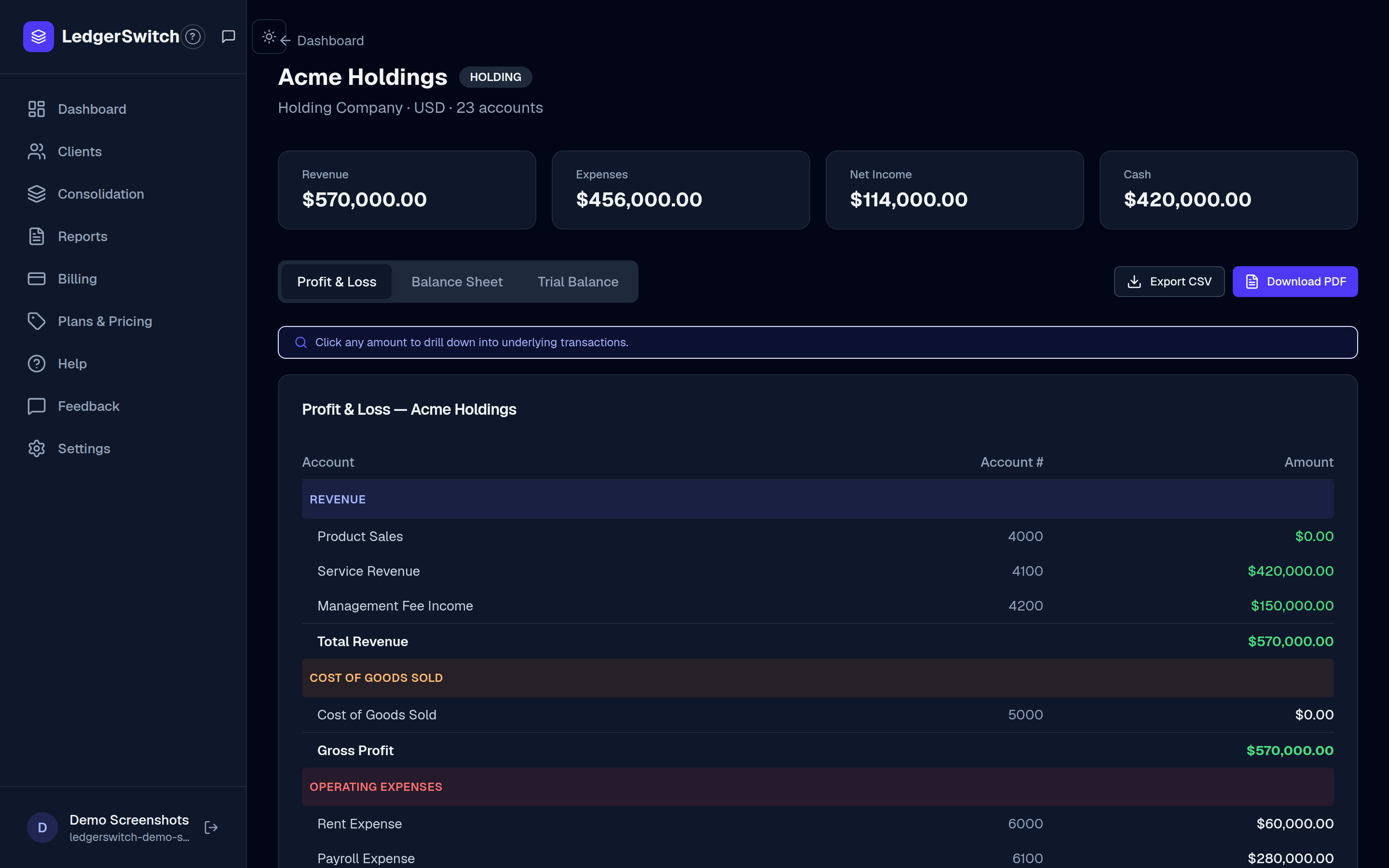Click the HOLDING badge next to Acme Holdings
The image size is (1389, 868).
[495, 78]
